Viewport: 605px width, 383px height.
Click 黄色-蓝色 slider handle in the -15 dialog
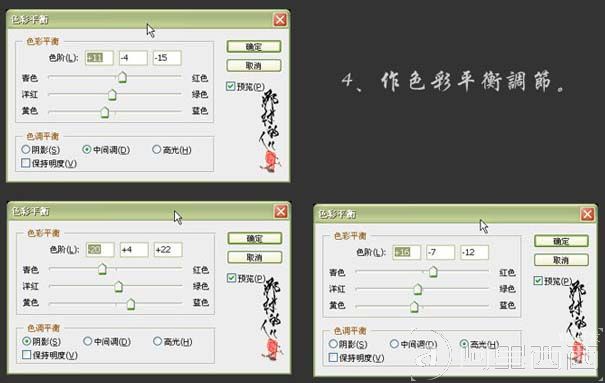(x=105, y=112)
